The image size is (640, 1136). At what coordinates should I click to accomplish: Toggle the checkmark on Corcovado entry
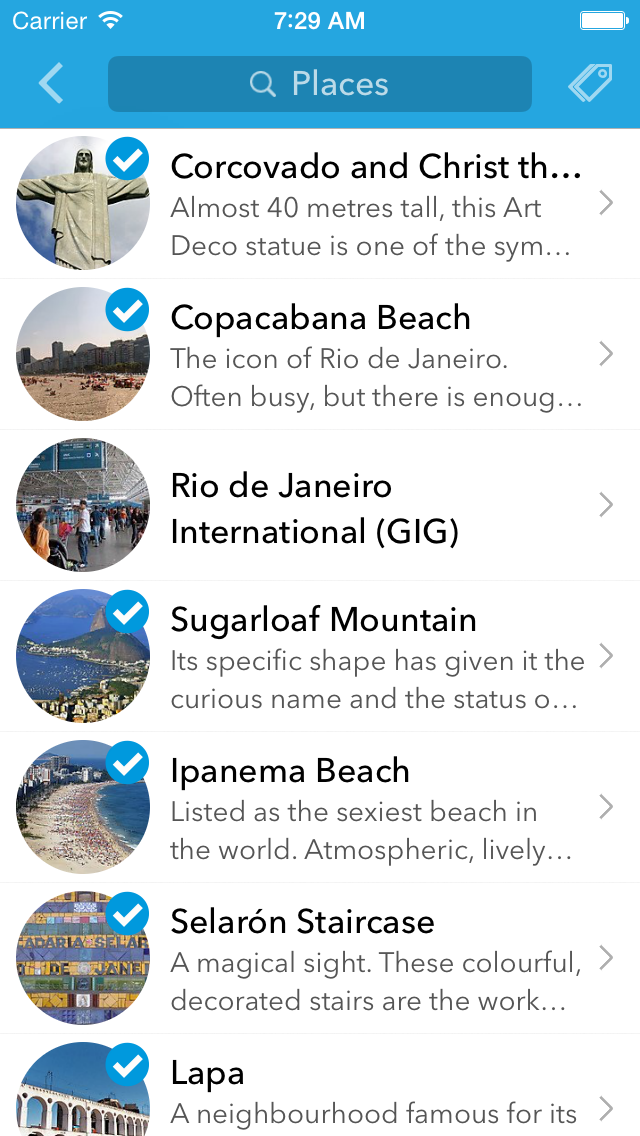(x=127, y=159)
